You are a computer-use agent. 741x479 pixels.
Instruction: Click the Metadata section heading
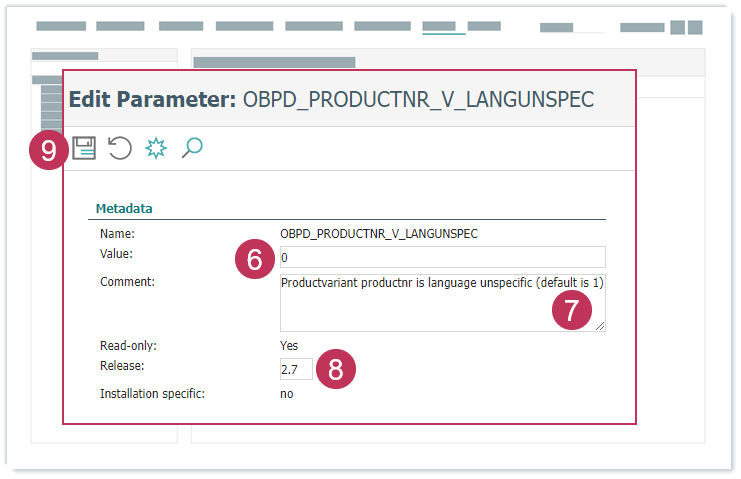click(124, 209)
